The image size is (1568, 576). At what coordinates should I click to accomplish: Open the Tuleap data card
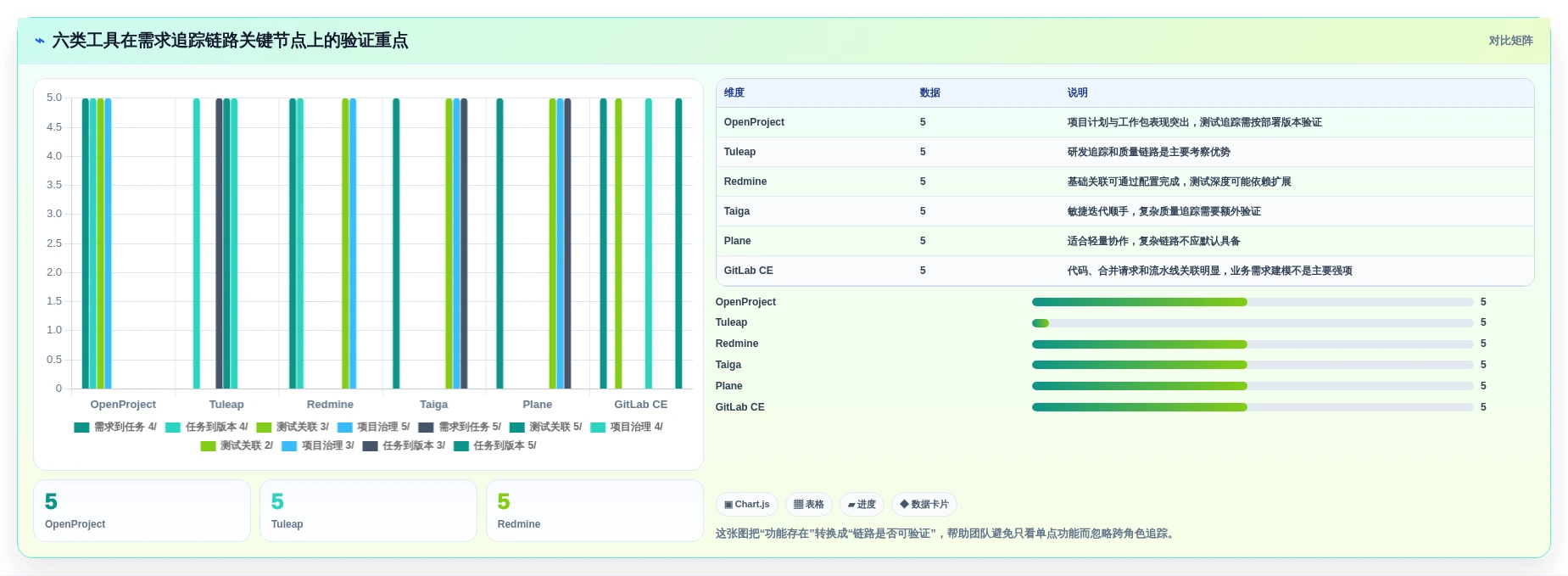pyautogui.click(x=369, y=511)
